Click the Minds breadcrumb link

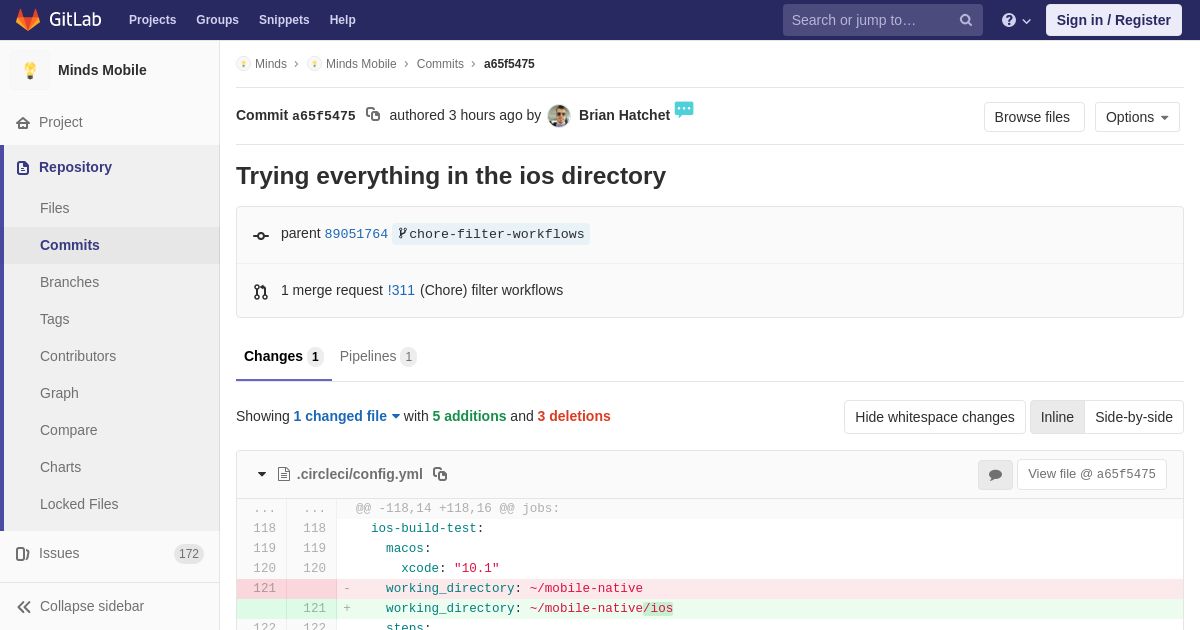(x=271, y=64)
